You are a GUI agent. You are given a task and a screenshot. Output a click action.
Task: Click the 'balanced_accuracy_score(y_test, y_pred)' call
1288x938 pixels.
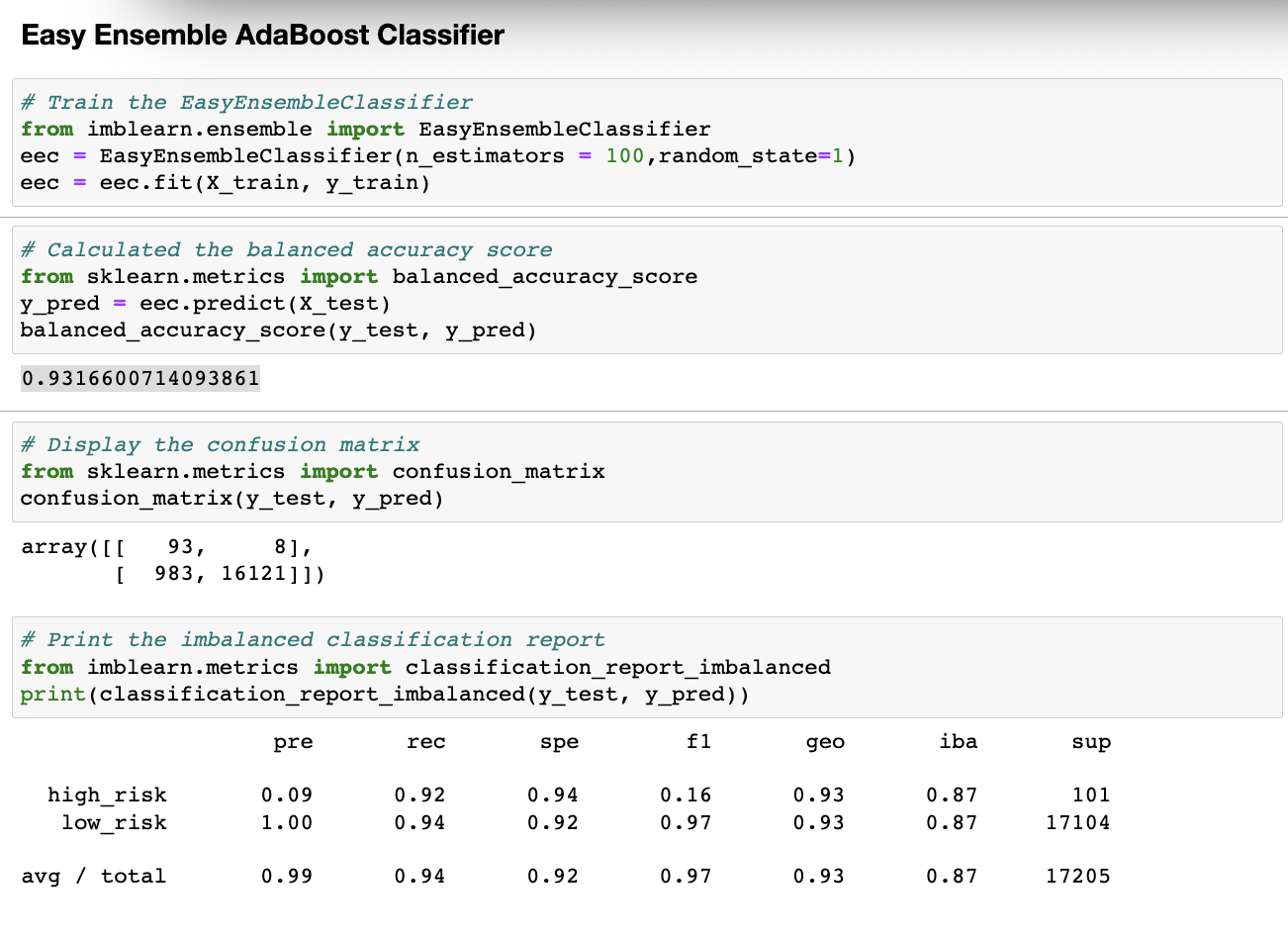pos(279,330)
